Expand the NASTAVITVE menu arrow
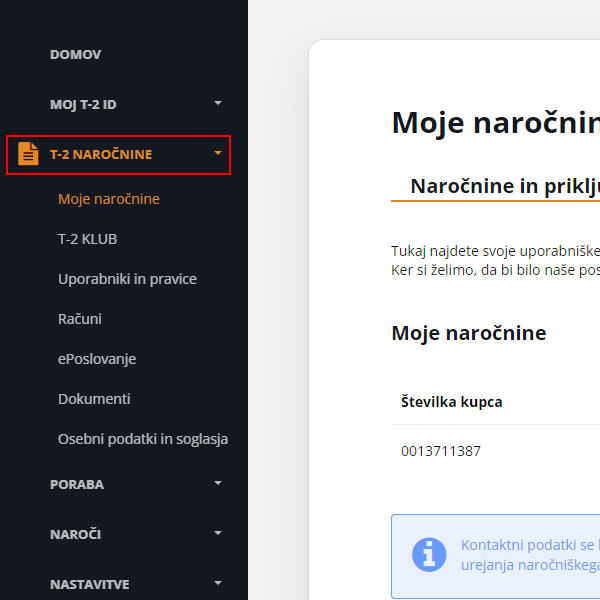The image size is (600, 600). pos(218,583)
